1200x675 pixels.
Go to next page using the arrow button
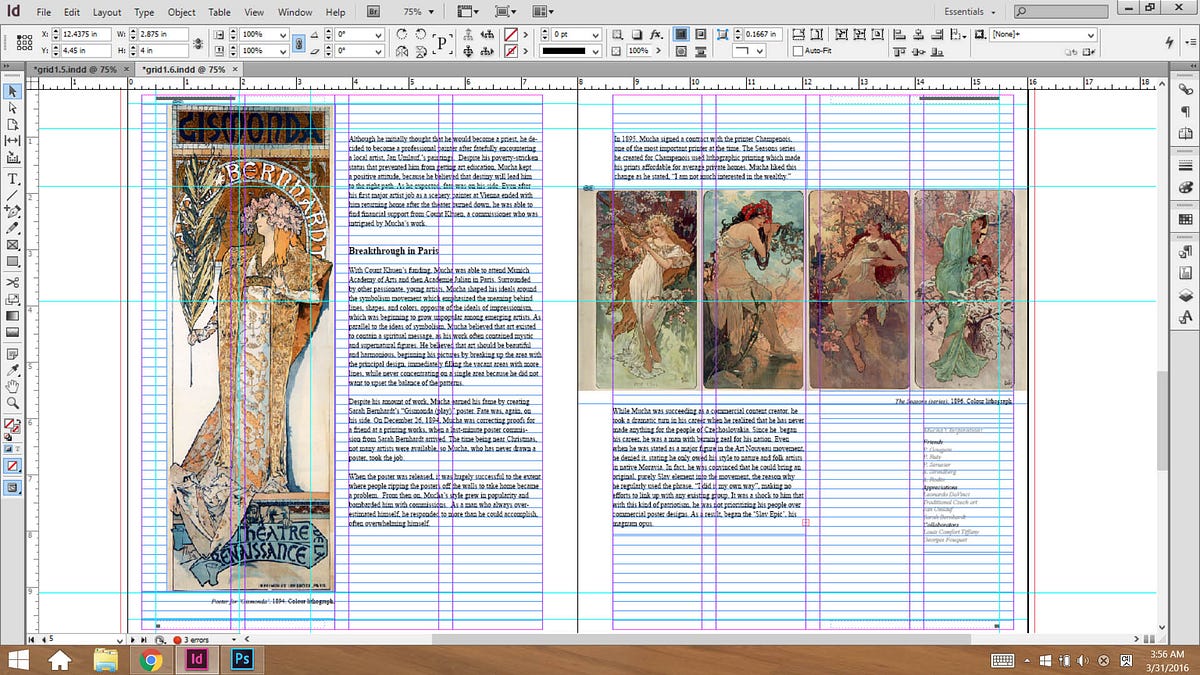click(x=134, y=638)
